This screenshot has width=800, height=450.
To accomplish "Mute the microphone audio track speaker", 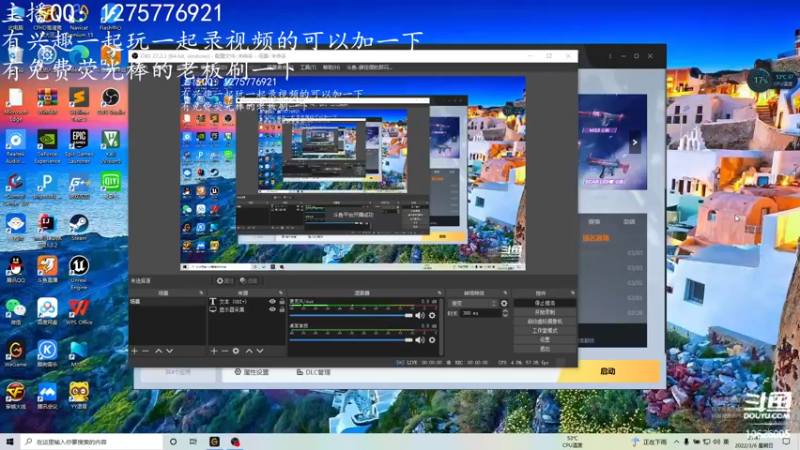I will click(x=420, y=315).
